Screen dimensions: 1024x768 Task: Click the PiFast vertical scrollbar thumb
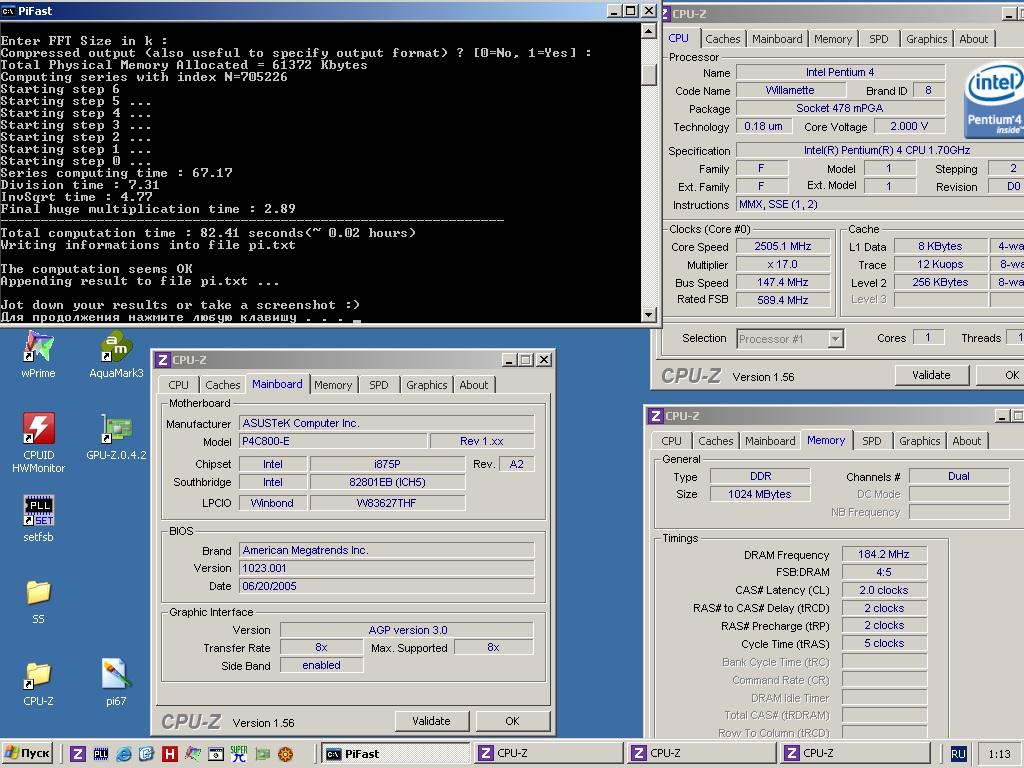[648, 74]
